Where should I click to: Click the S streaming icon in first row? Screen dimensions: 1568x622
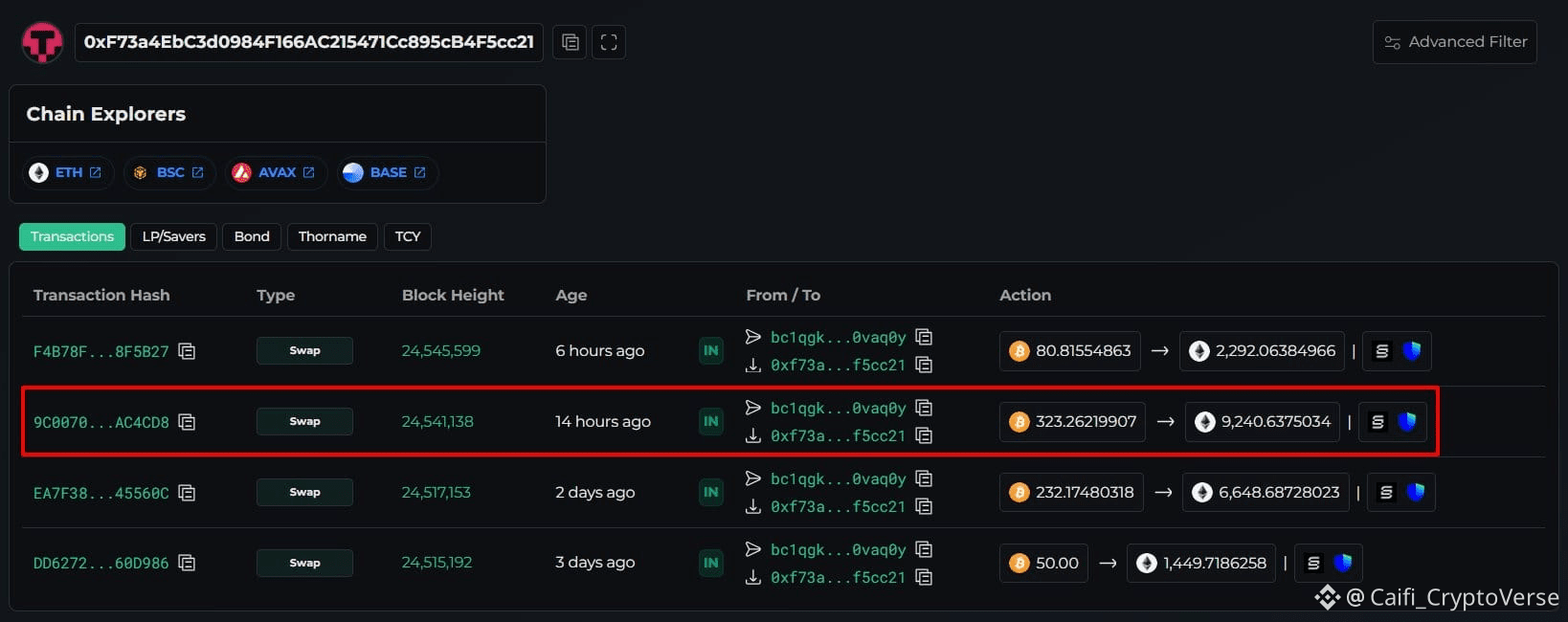[1381, 351]
